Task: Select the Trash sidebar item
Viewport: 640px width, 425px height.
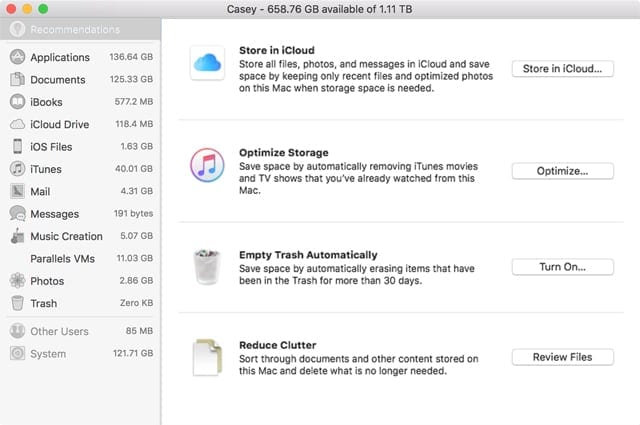Action: coord(43,304)
